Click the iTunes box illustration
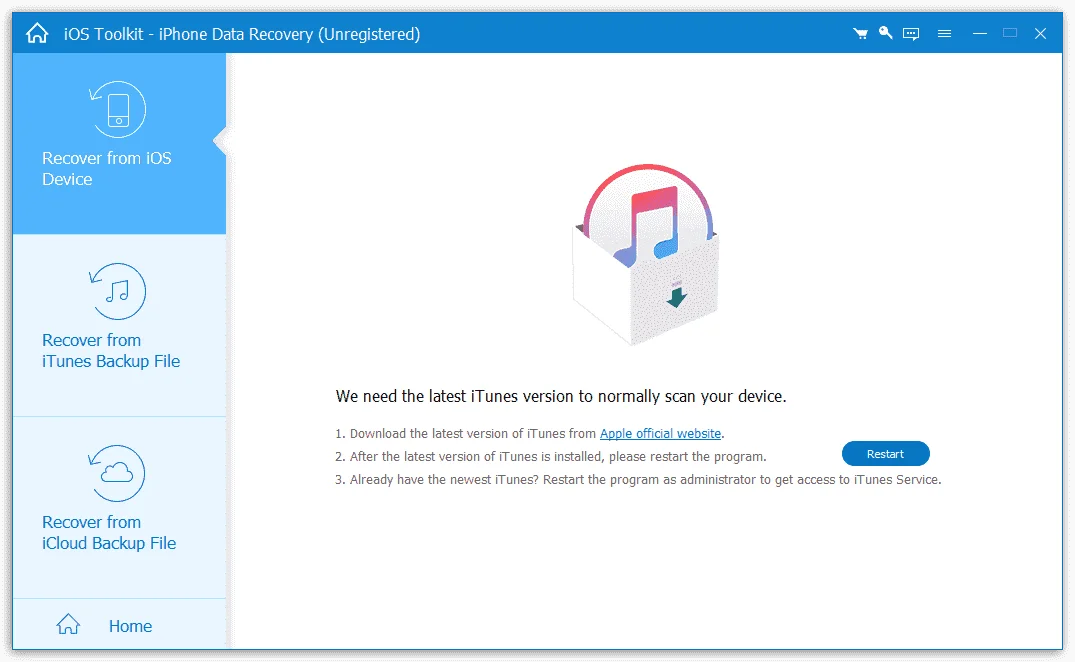Viewport: 1075px width, 662px height. pyautogui.click(x=647, y=254)
